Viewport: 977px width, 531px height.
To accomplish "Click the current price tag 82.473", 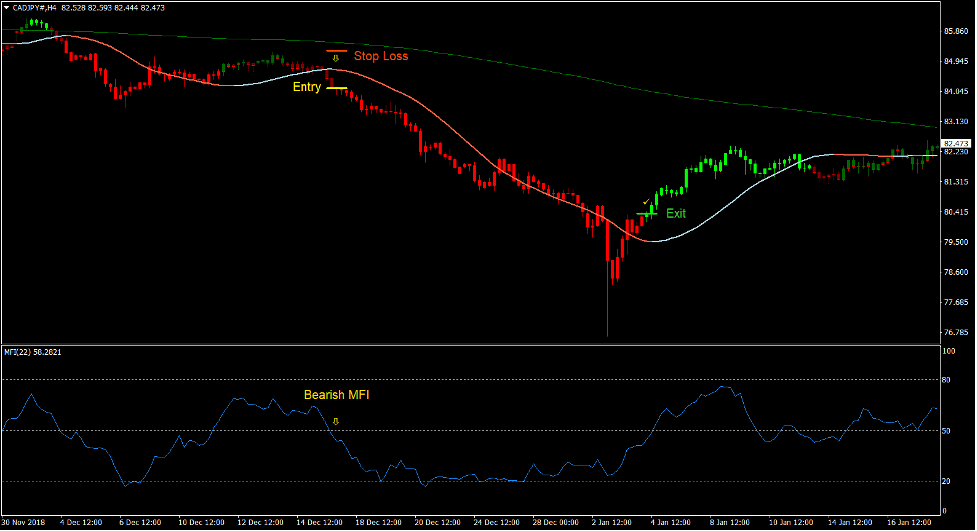I will (x=957, y=144).
